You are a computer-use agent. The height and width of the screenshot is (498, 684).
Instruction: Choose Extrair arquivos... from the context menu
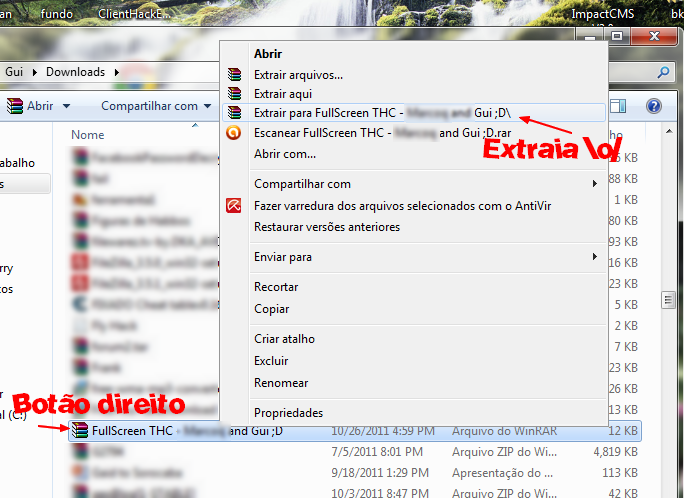point(298,75)
